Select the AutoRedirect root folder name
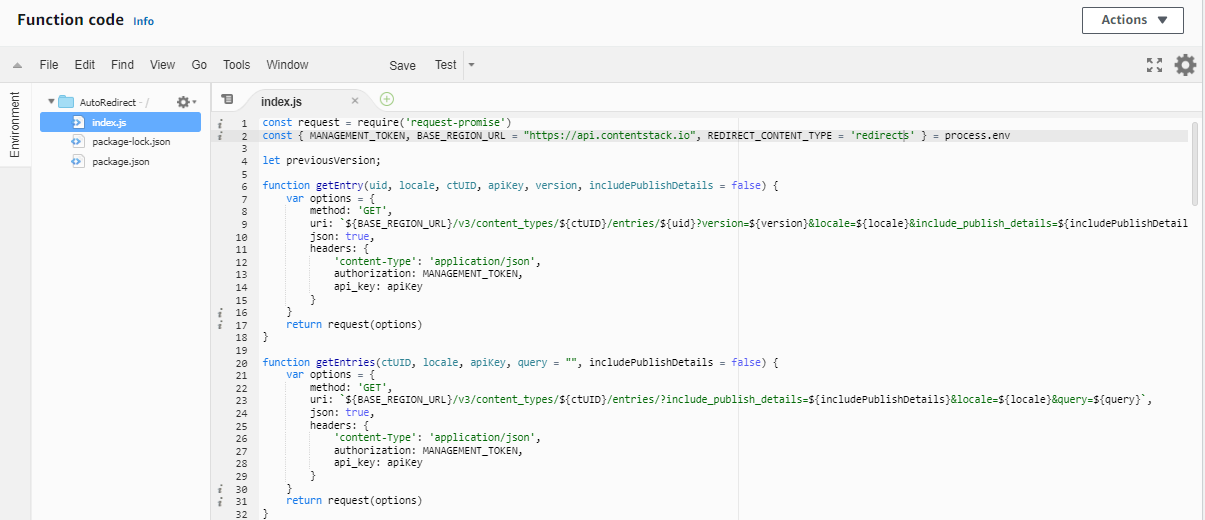Image resolution: width=1205 pixels, height=520 pixels. click(108, 102)
